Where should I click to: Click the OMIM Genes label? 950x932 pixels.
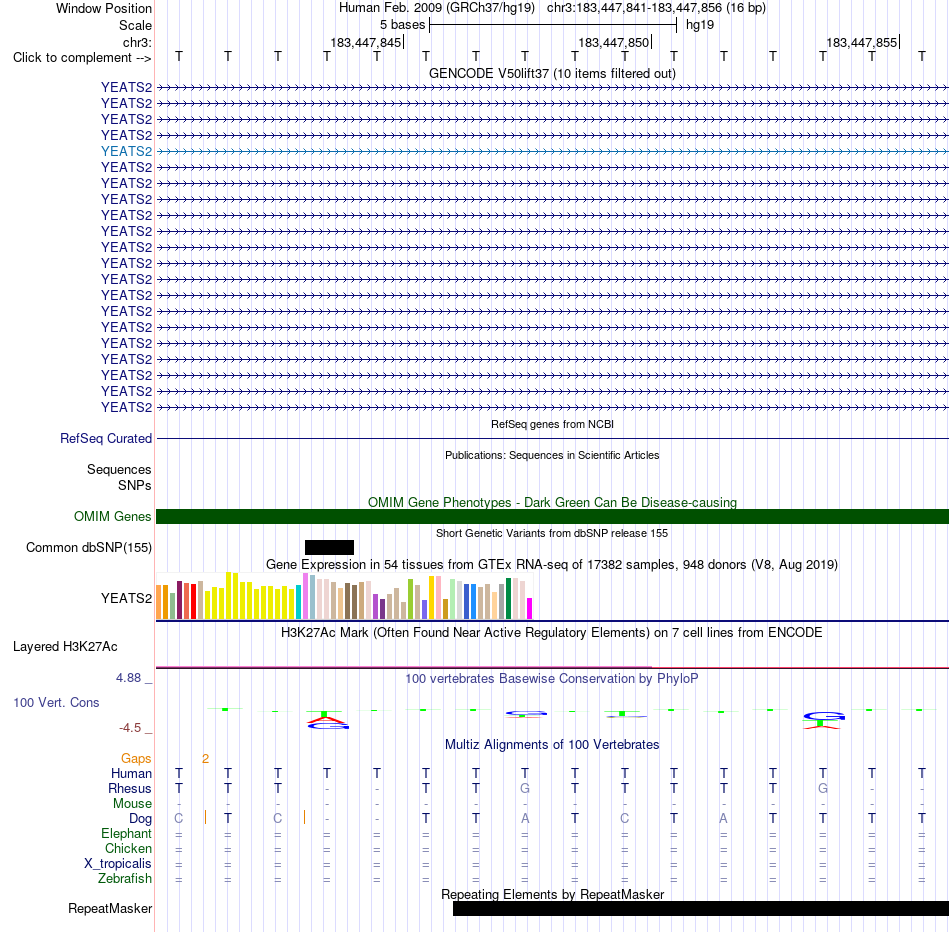pos(112,516)
